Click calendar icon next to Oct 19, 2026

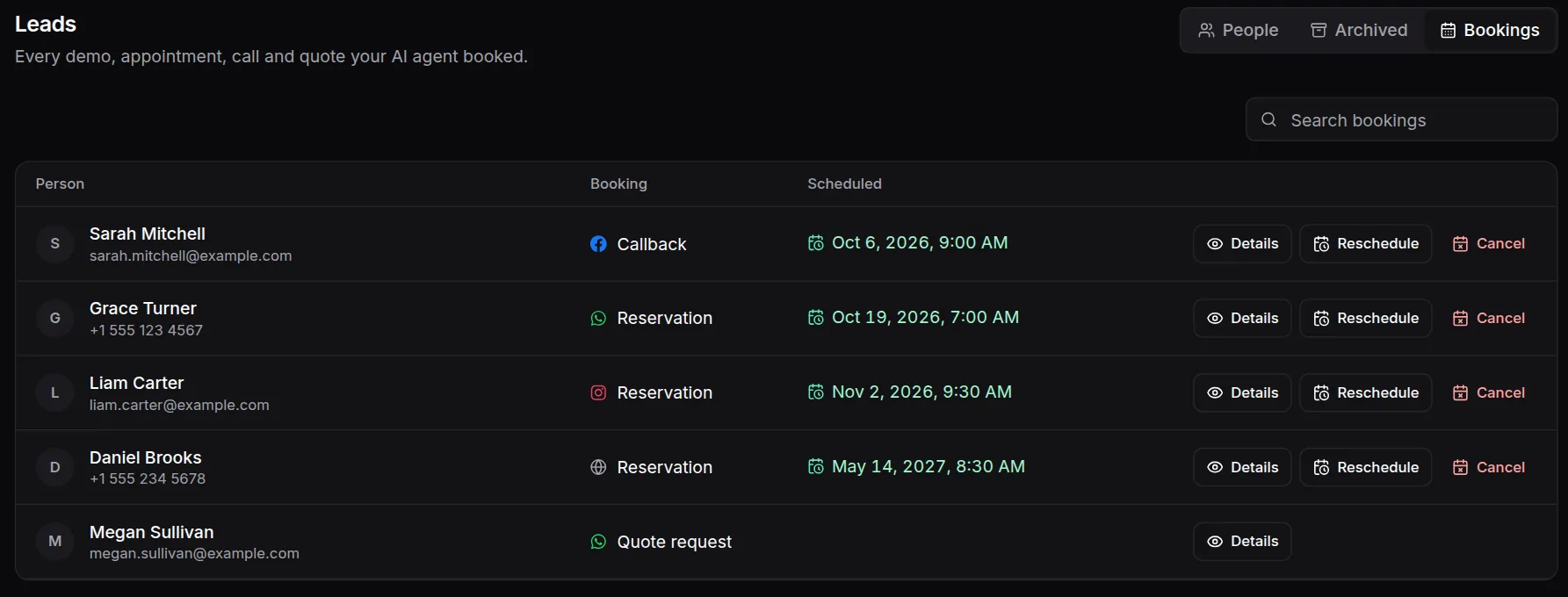(816, 318)
